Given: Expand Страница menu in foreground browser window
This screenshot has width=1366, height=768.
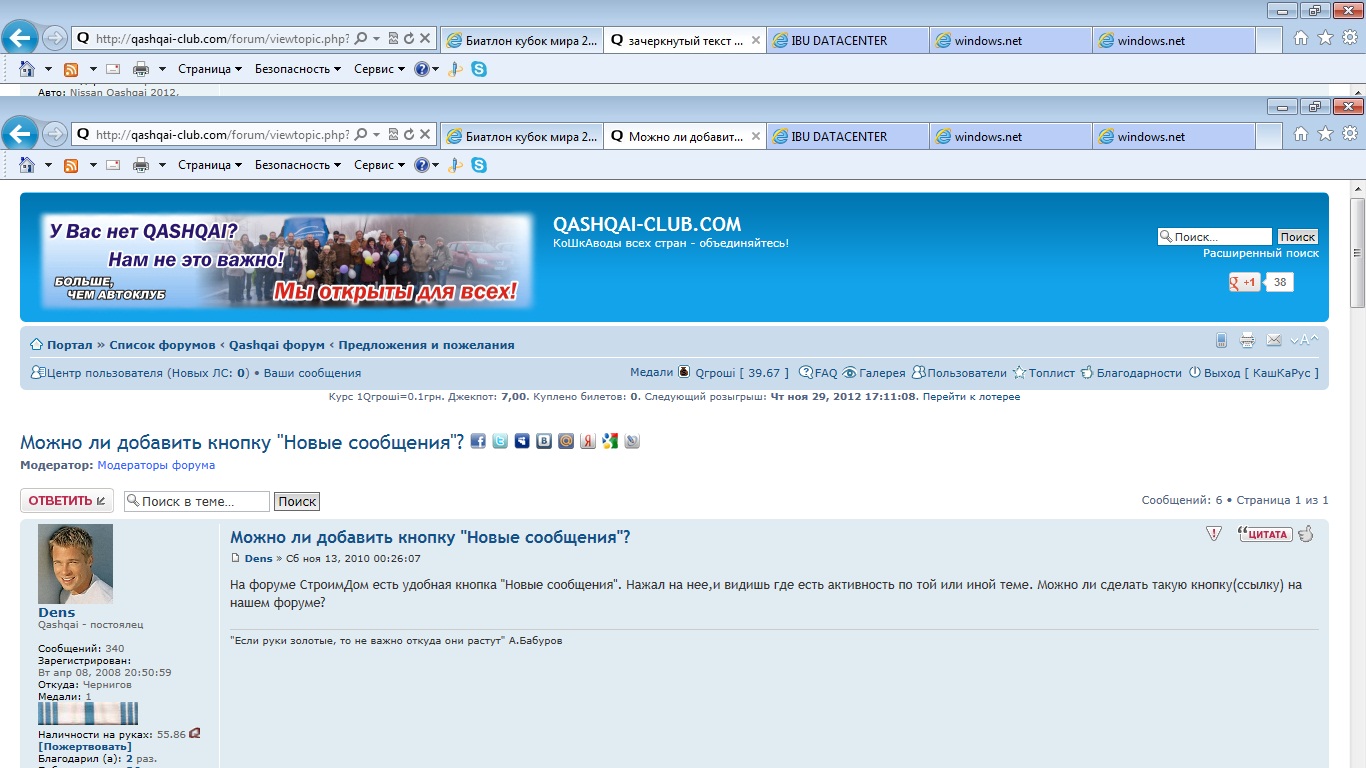Looking at the screenshot, I should [x=210, y=165].
